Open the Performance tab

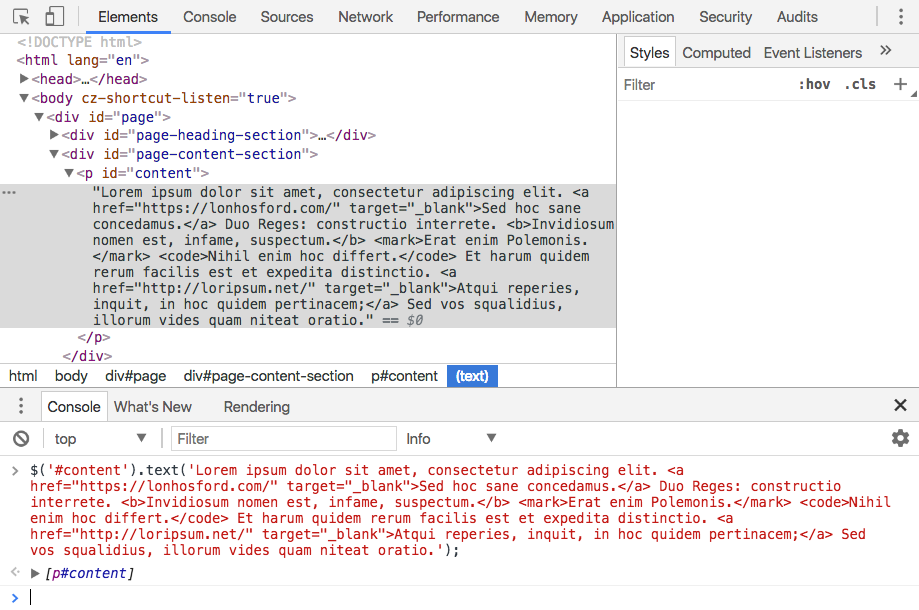point(458,17)
